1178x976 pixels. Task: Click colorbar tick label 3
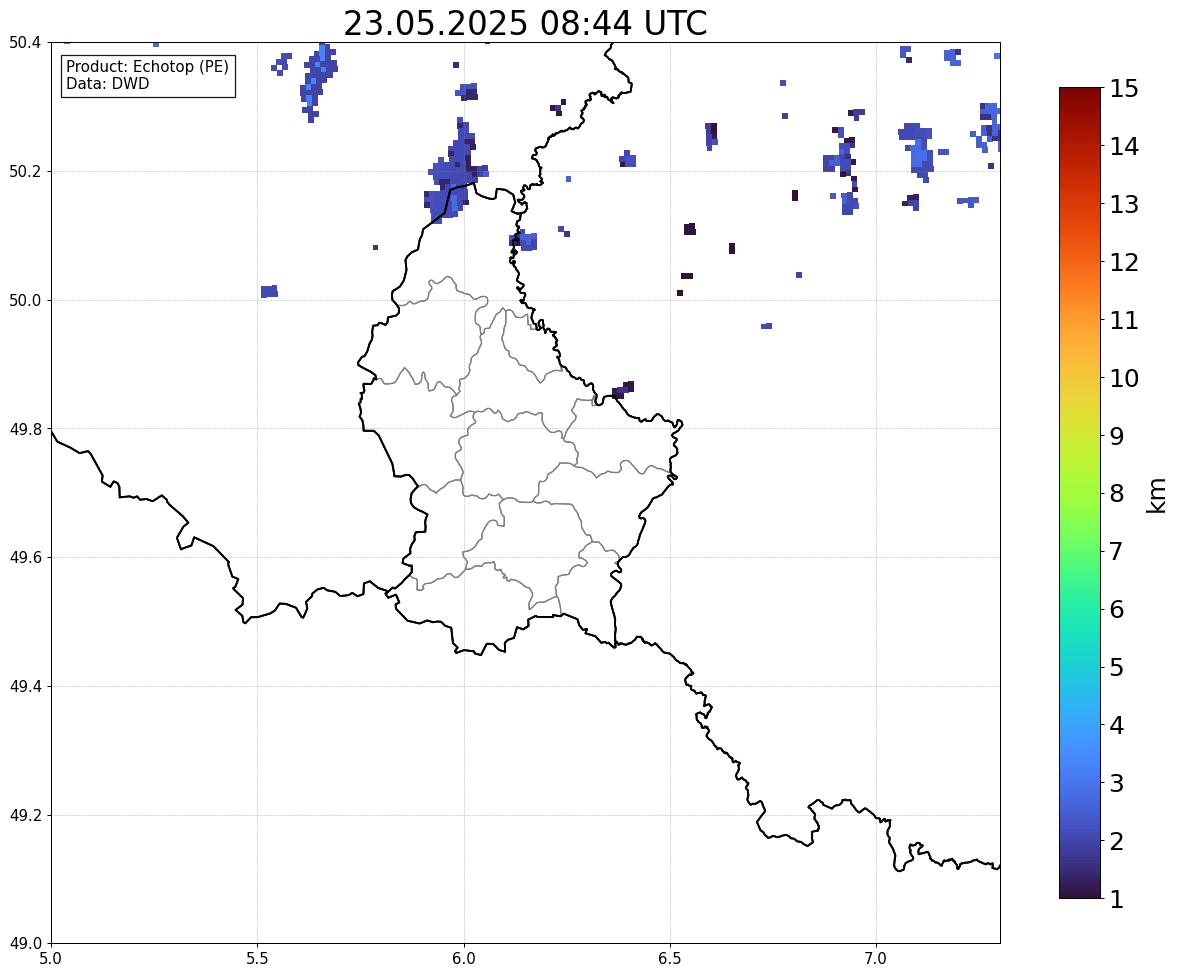pyautogui.click(x=1117, y=783)
